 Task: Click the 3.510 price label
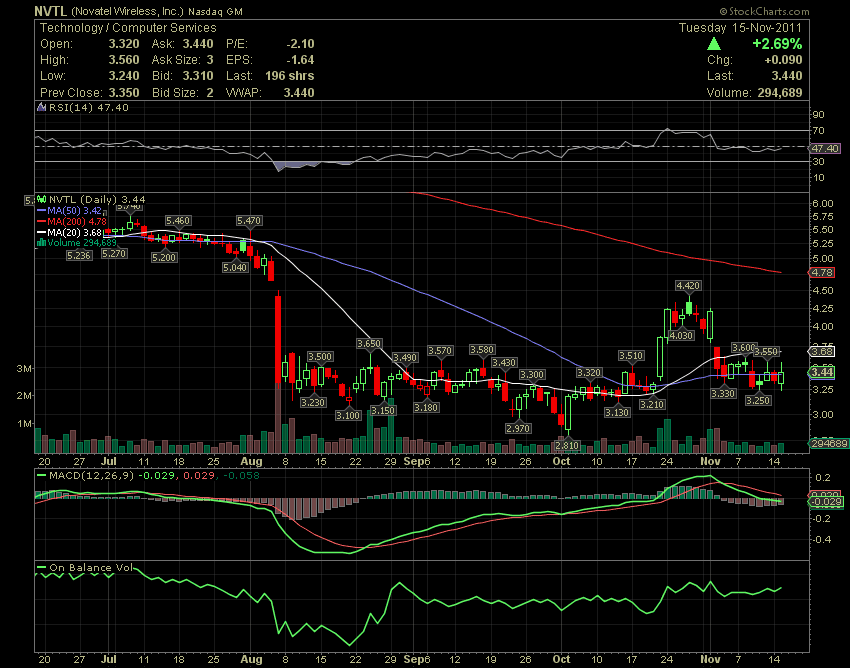(x=631, y=356)
